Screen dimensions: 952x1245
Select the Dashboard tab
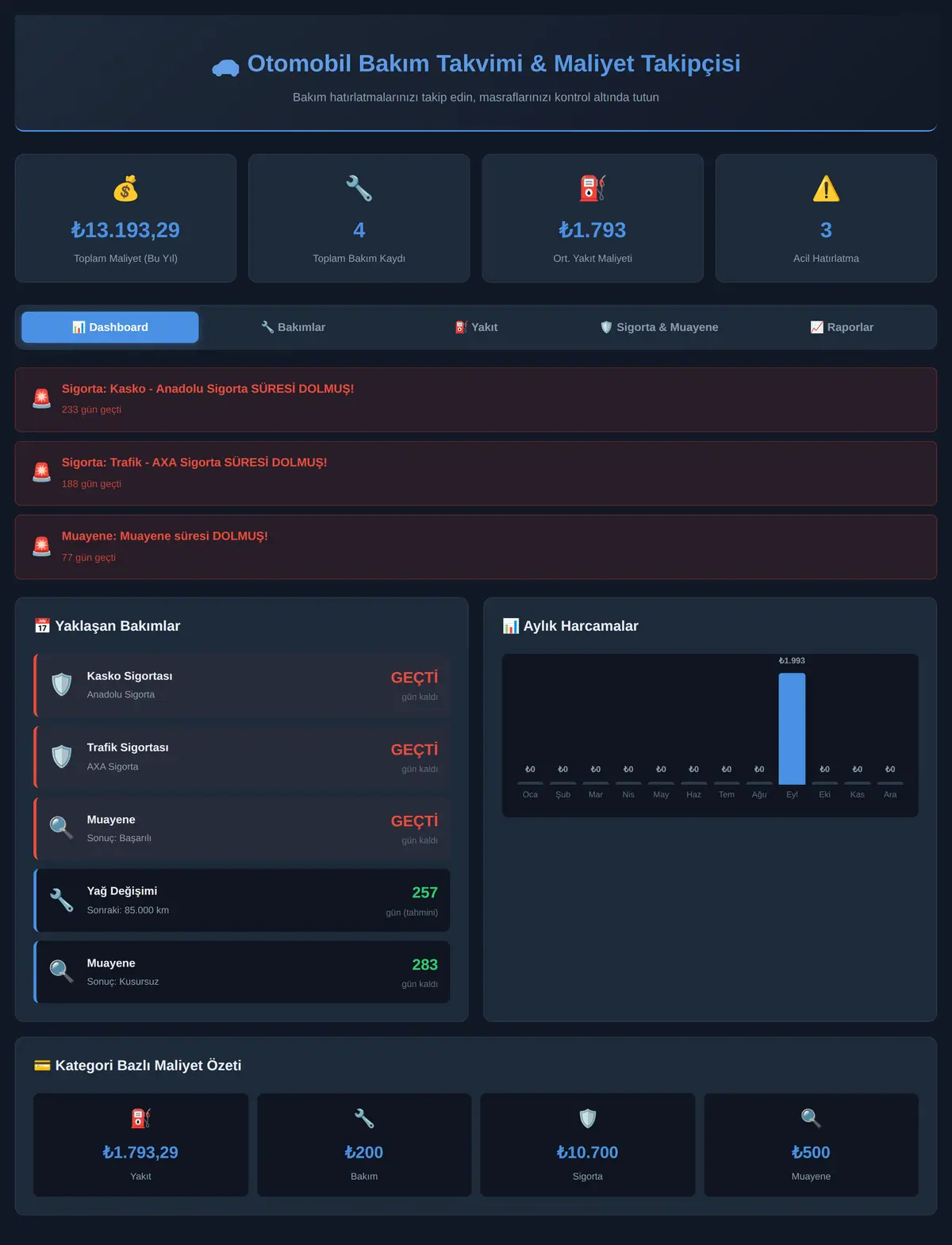tap(110, 327)
